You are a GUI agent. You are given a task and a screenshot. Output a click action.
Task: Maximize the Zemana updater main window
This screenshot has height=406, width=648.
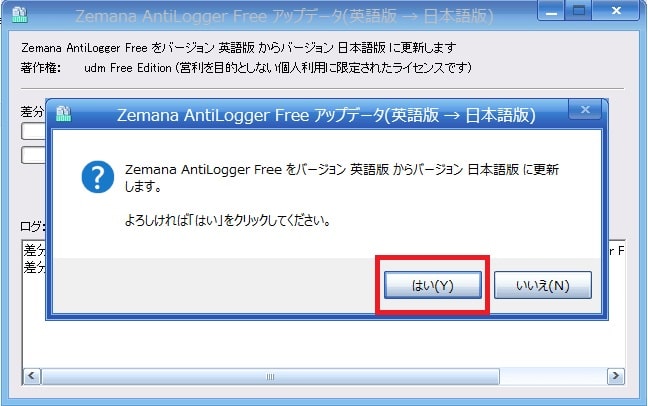click(x=579, y=11)
